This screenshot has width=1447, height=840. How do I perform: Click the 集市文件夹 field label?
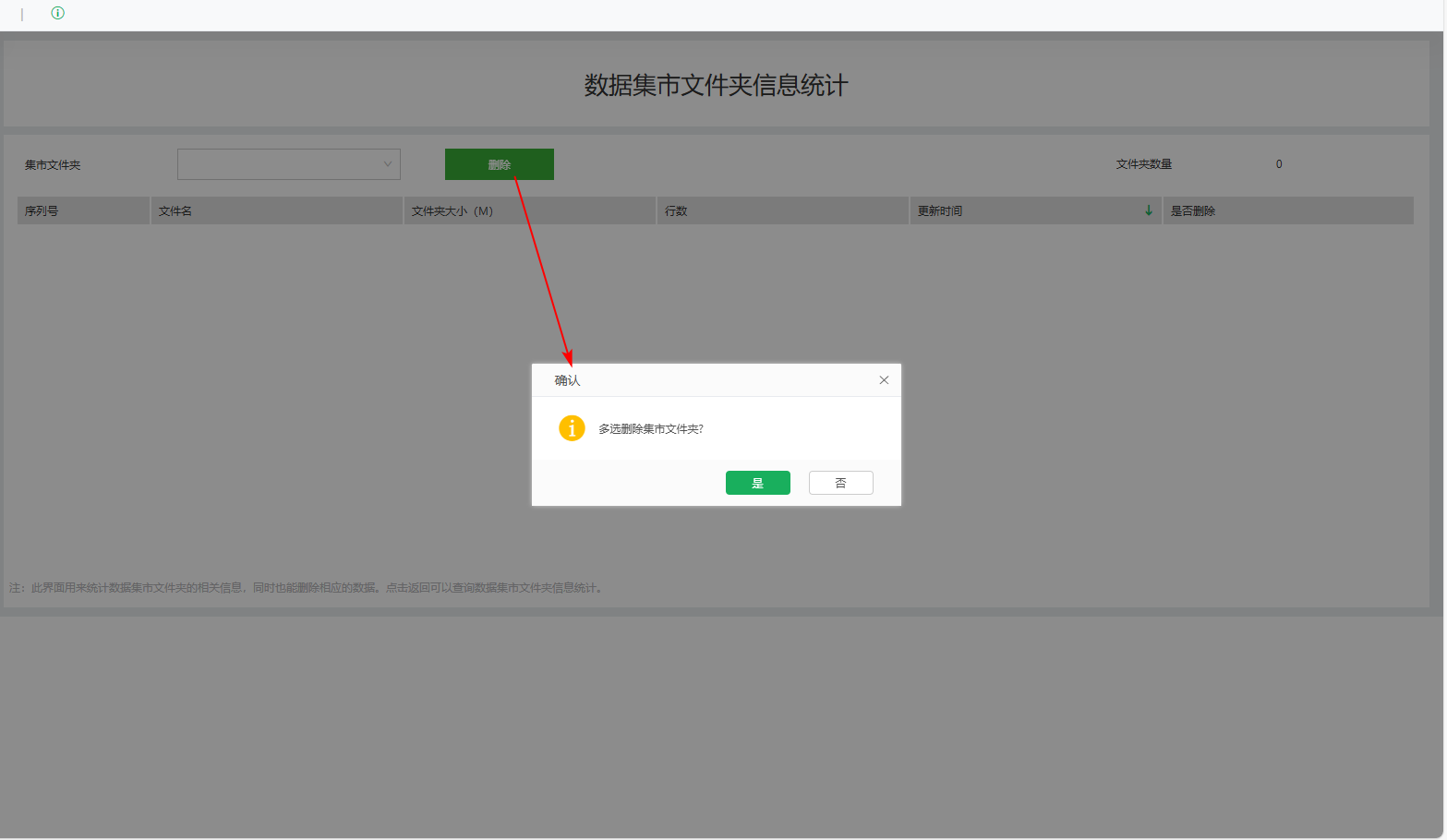pos(53,165)
